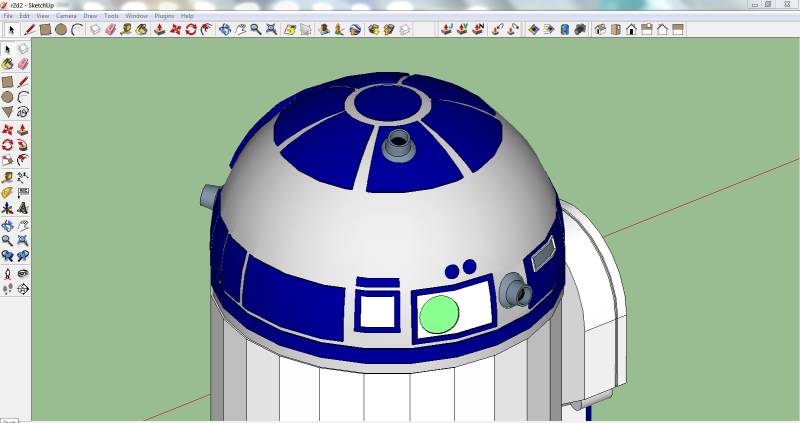Select the Line pencil tool in top toolbar
The width and height of the screenshot is (800, 423).
click(30, 30)
